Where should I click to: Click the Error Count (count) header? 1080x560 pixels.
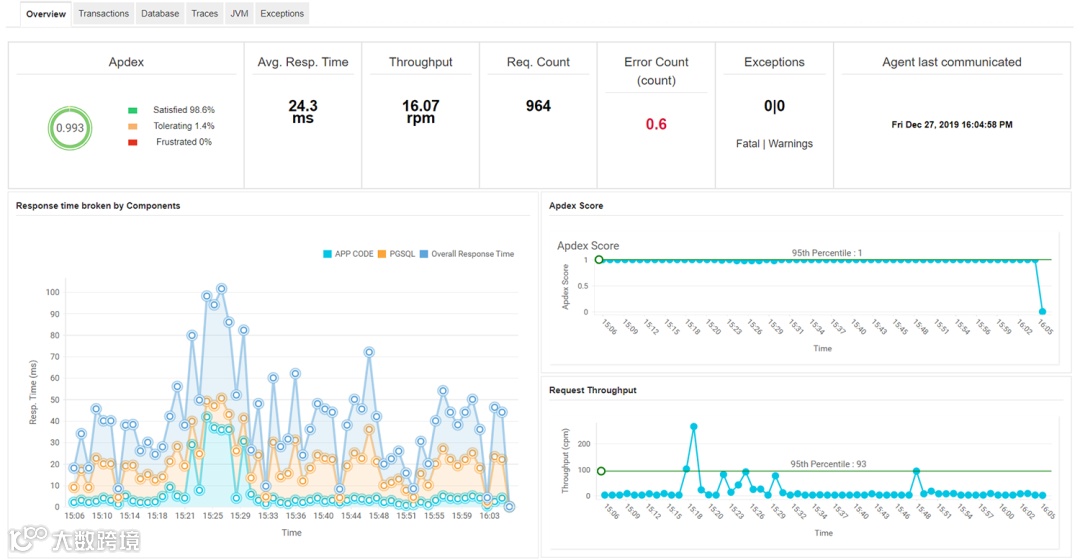[x=656, y=71]
